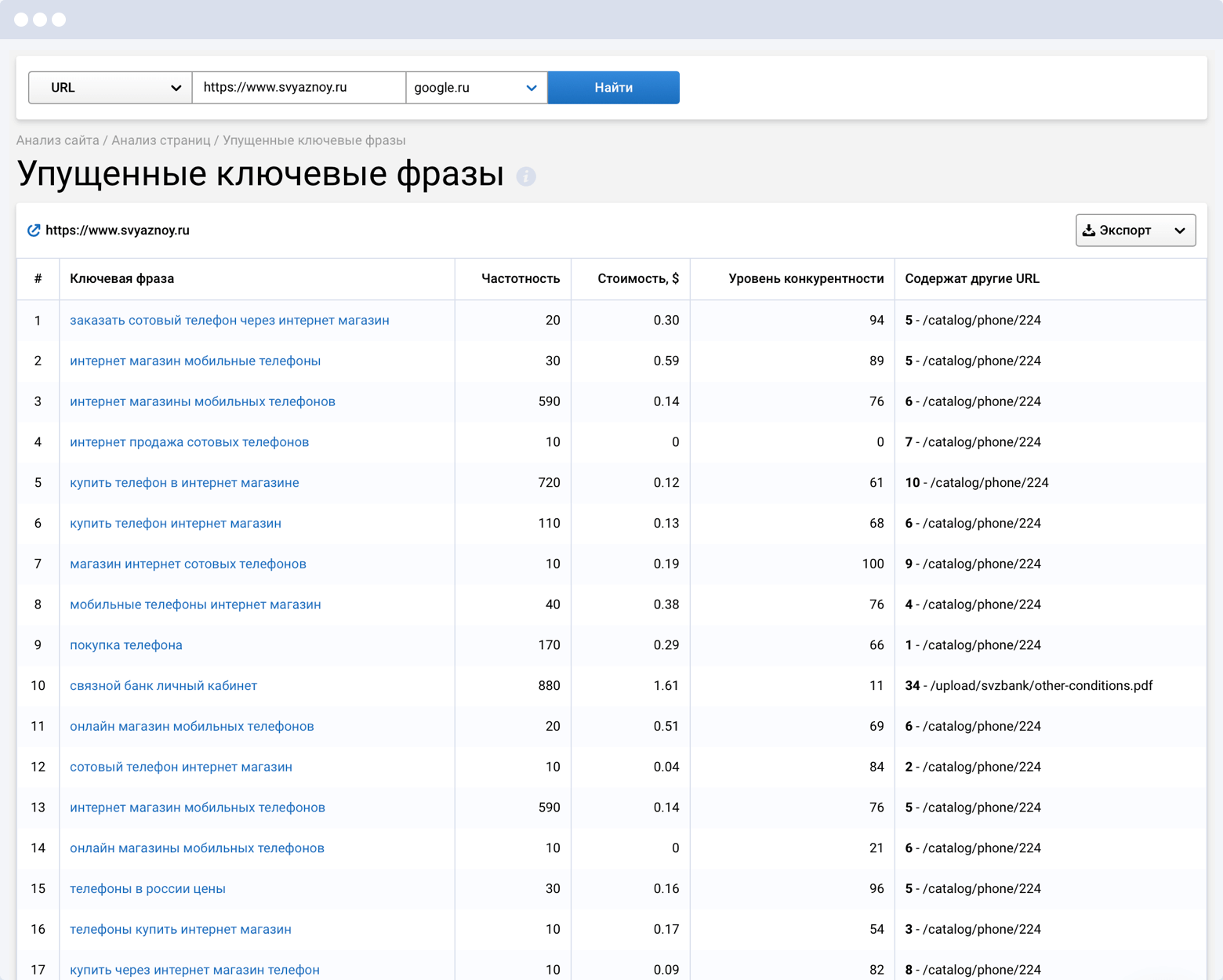The height and width of the screenshot is (980, 1223).
Task: Expand the Экспорт dropdown arrow
Action: (1179, 230)
